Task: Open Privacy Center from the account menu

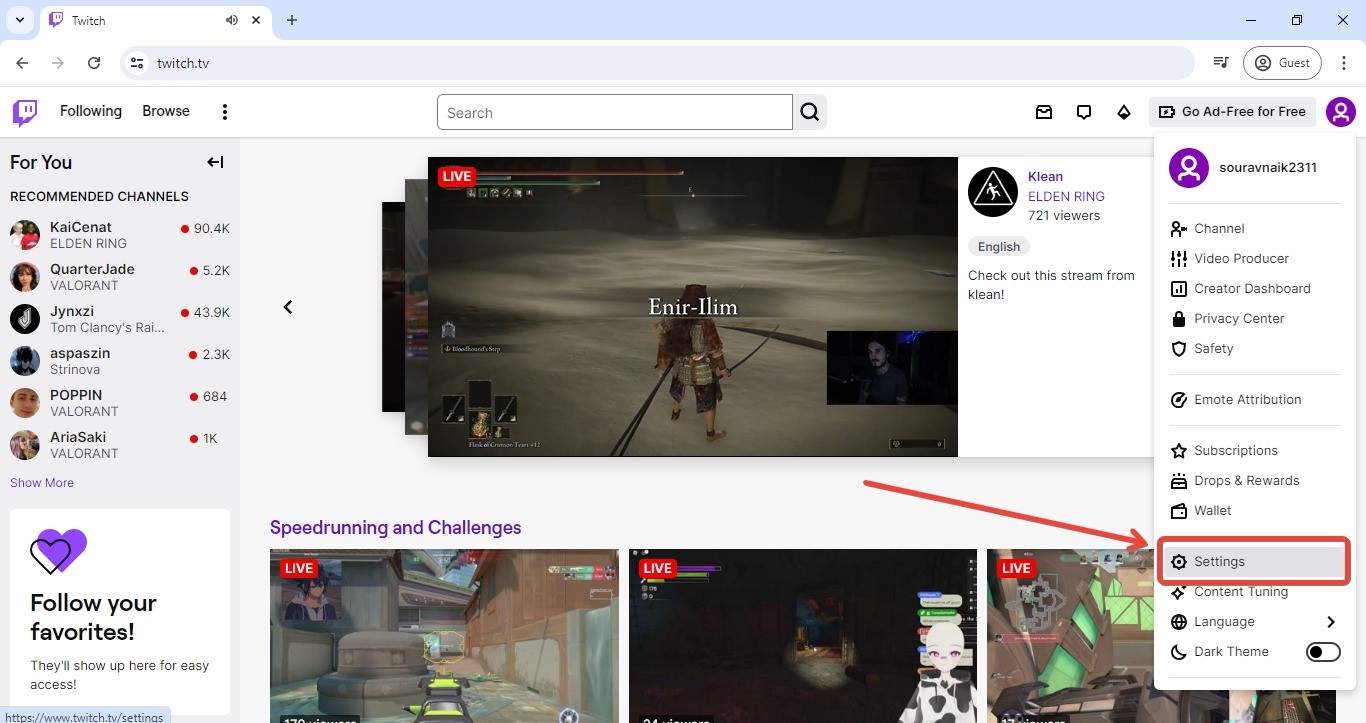Action: coord(1239,318)
